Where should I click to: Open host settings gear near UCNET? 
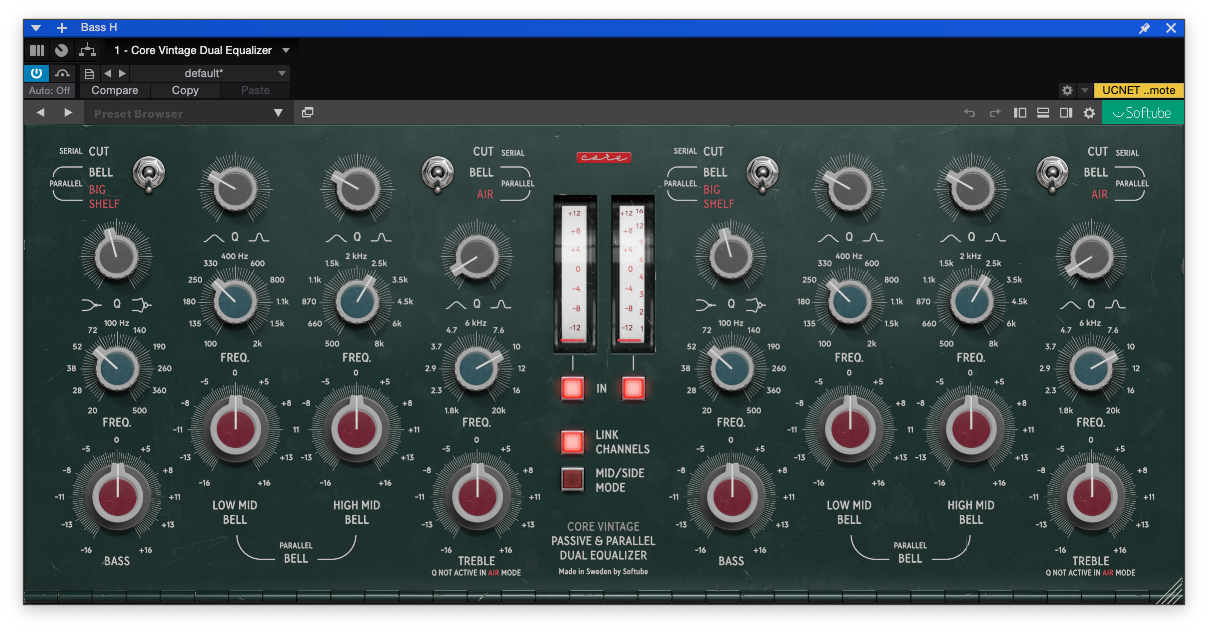click(1067, 90)
